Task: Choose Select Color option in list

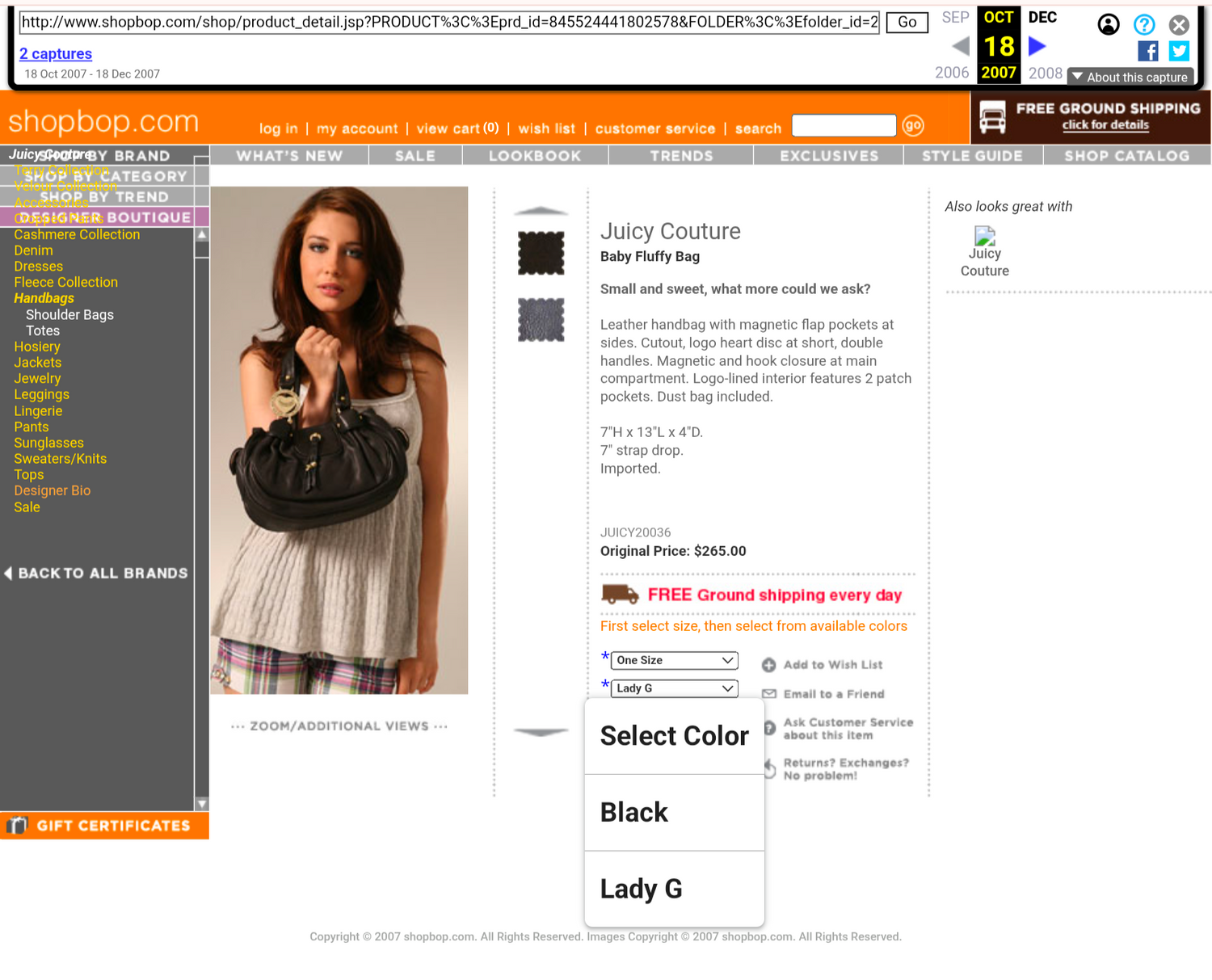Action: click(674, 736)
